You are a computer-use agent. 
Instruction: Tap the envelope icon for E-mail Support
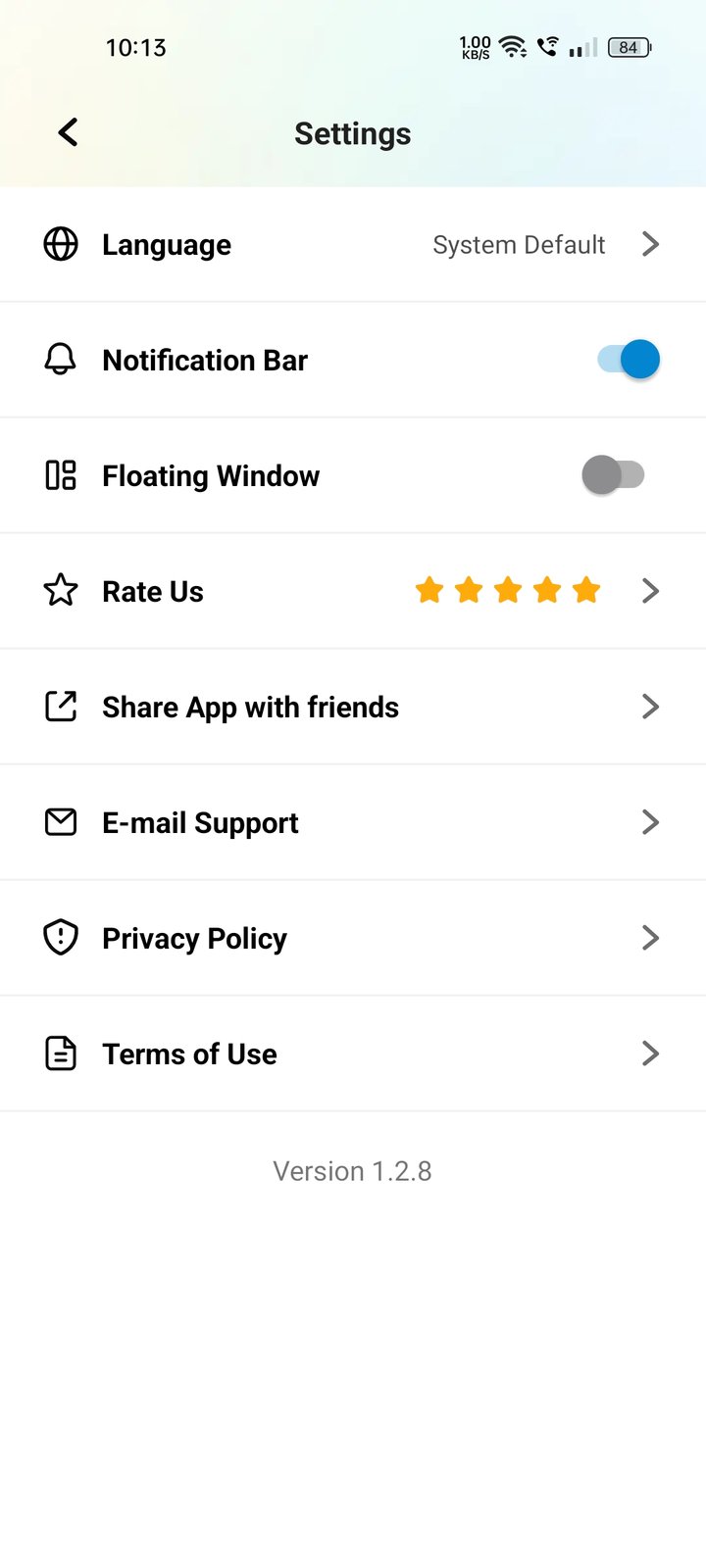coord(61,822)
